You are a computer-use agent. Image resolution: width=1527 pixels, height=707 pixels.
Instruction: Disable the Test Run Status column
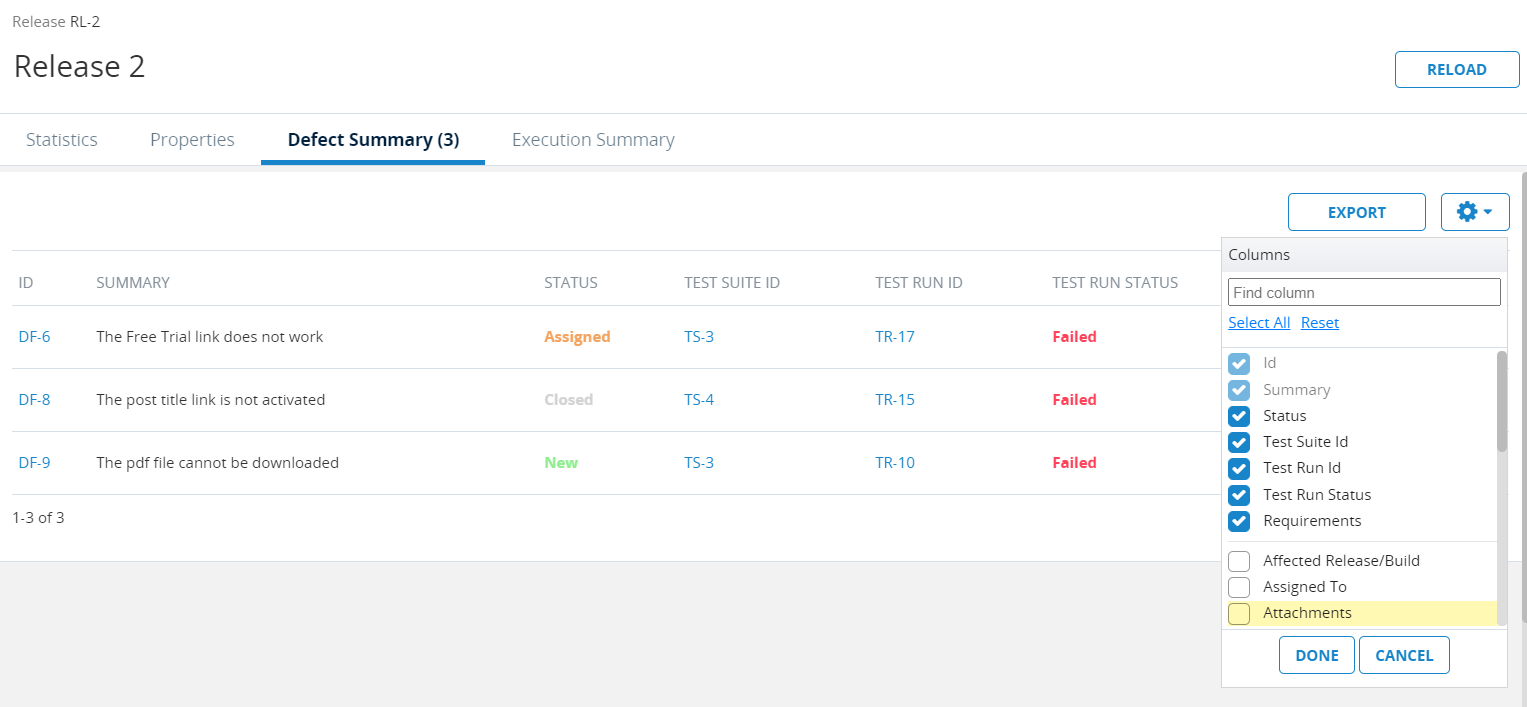(x=1239, y=495)
